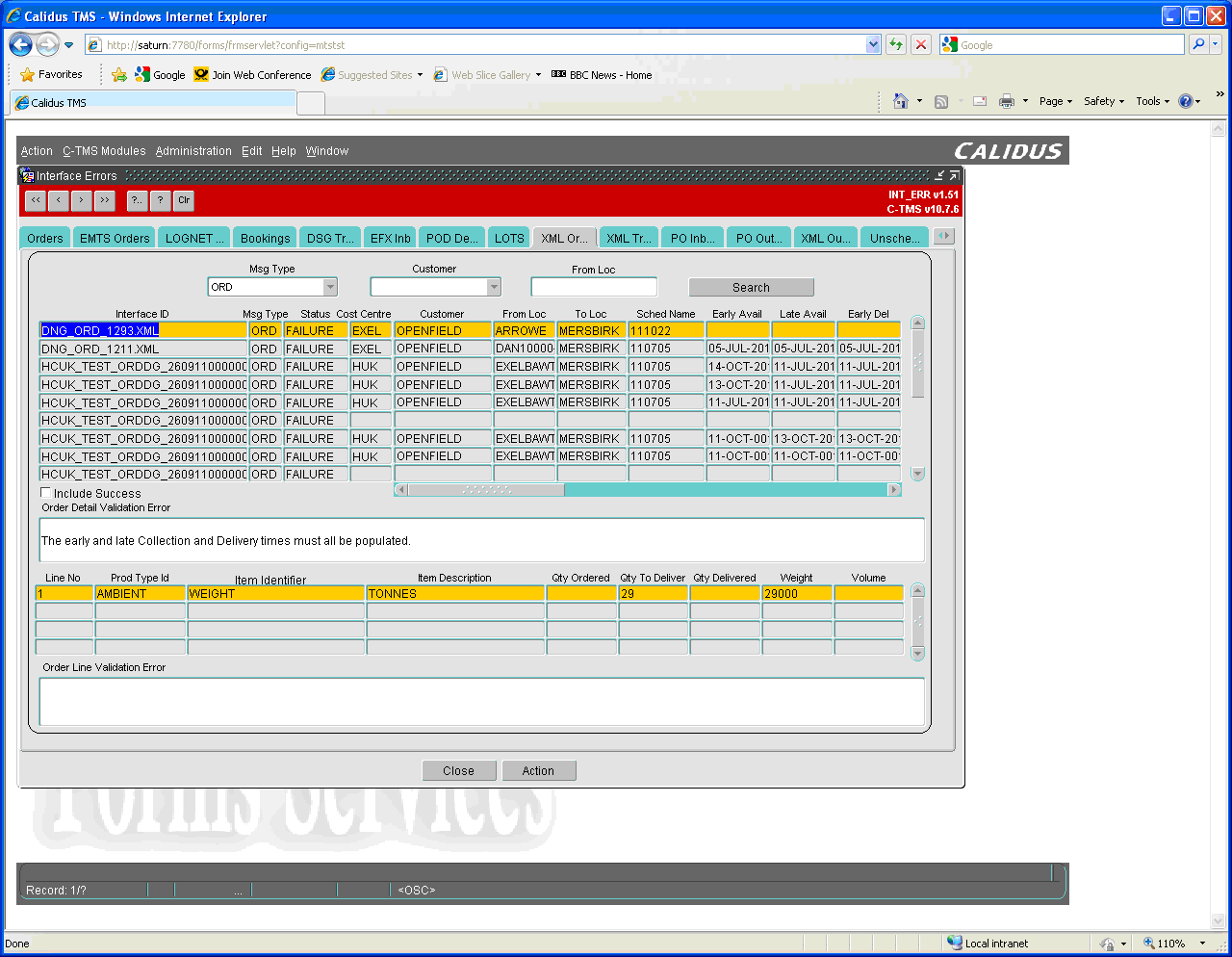1232x957 pixels.
Task: Select the DNG_ORD_1211.XML row
Action: coord(142,349)
